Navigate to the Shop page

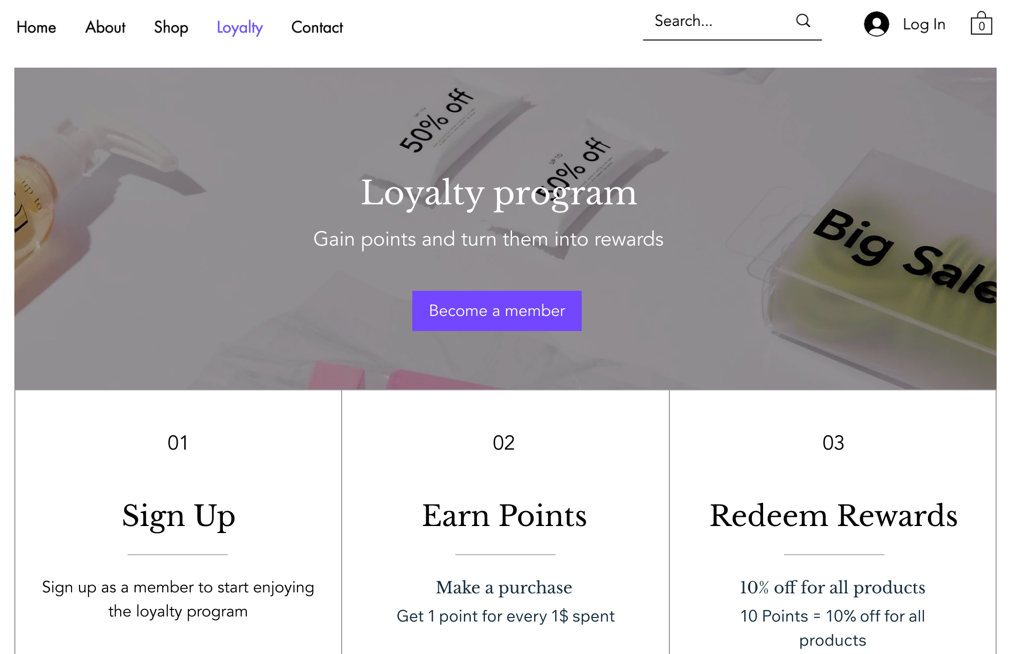(x=170, y=27)
